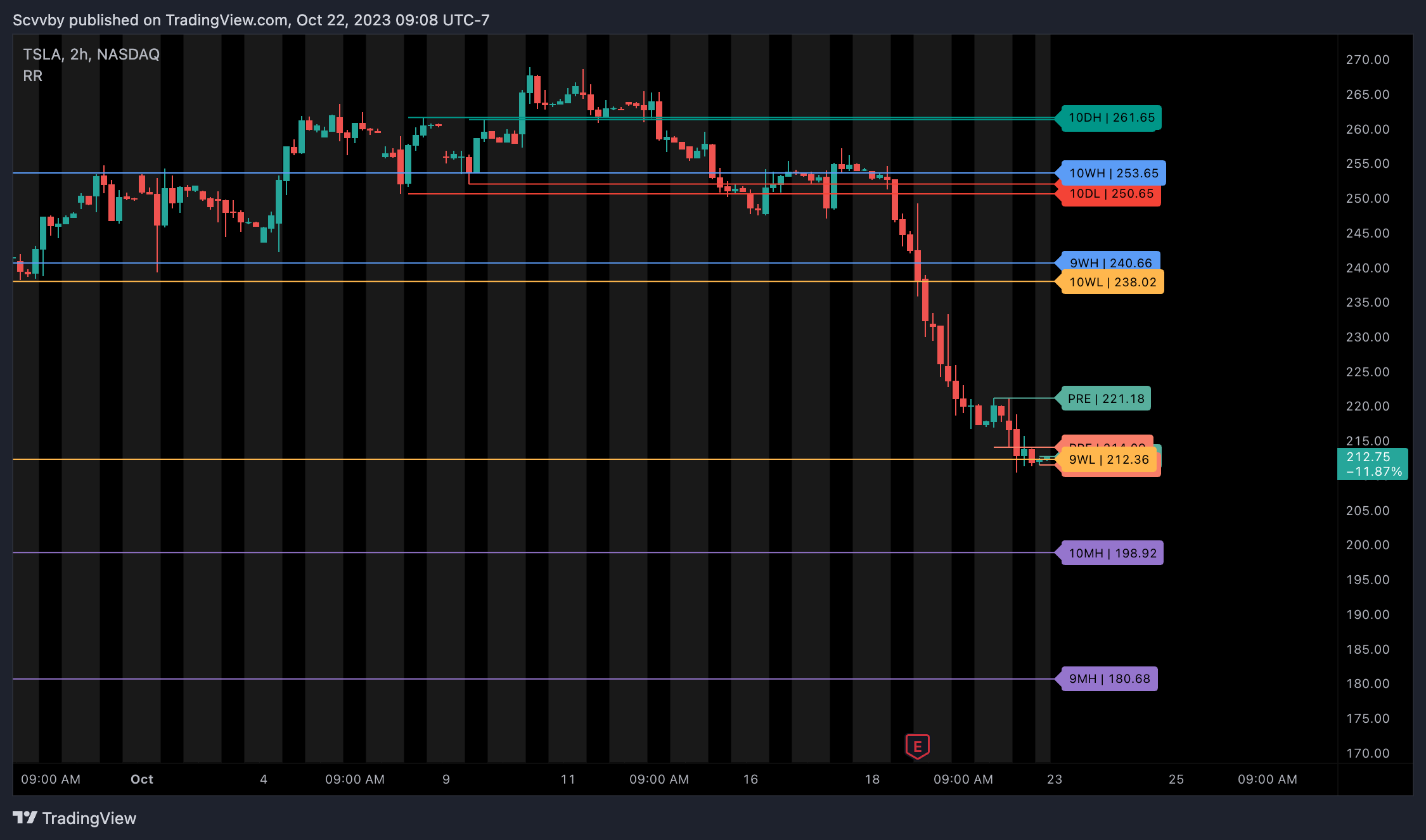
Task: Click the date '23' on the time axis
Action: coord(1055,779)
